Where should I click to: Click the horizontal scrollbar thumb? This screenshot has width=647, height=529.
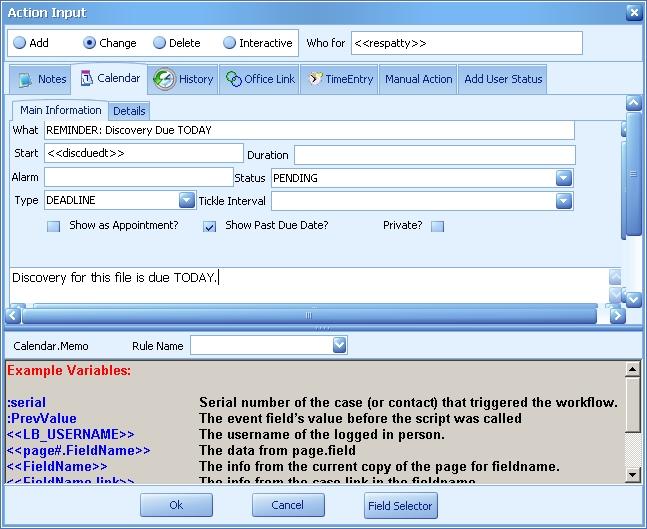click(309, 316)
